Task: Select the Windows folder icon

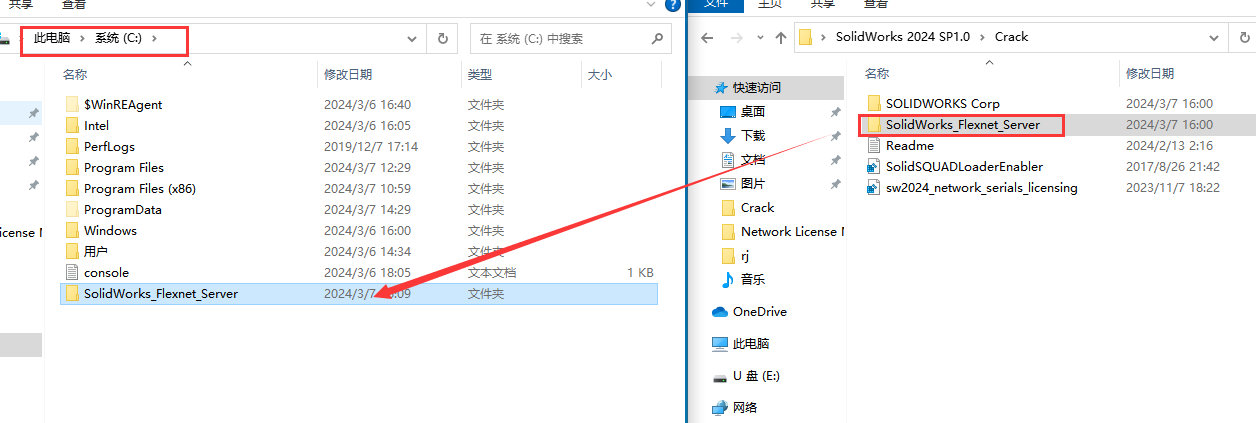Action: (x=71, y=230)
